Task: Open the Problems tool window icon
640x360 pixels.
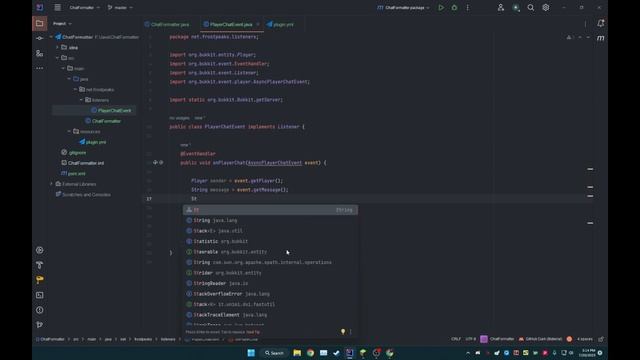Action: [40, 310]
